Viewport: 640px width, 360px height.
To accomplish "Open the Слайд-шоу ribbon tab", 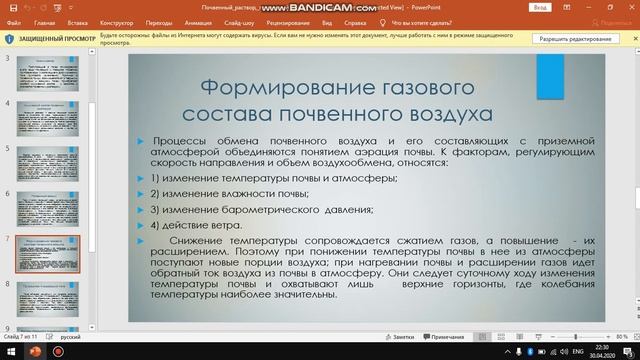I will pos(239,23).
